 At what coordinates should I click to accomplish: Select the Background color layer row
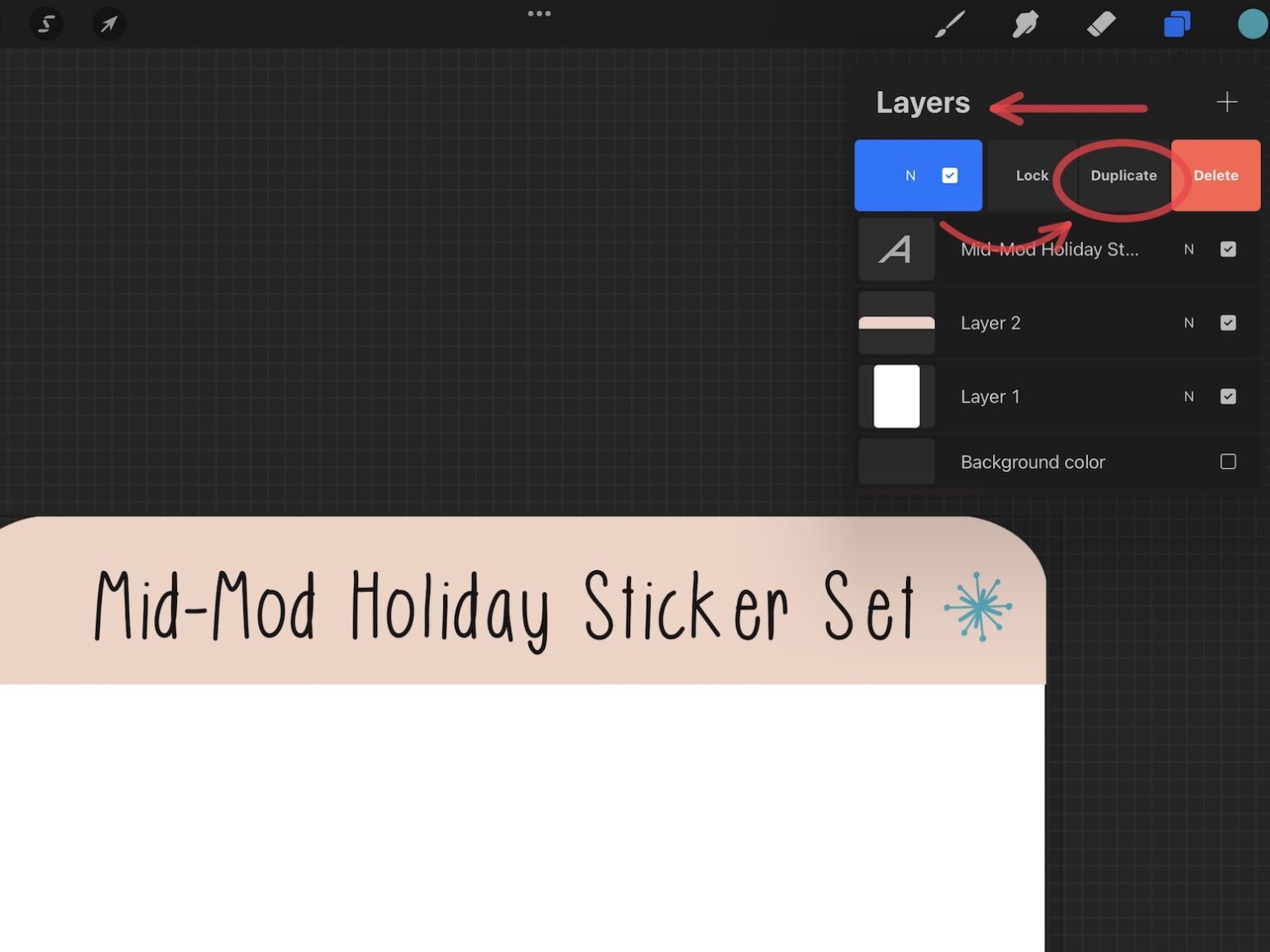tap(1033, 462)
